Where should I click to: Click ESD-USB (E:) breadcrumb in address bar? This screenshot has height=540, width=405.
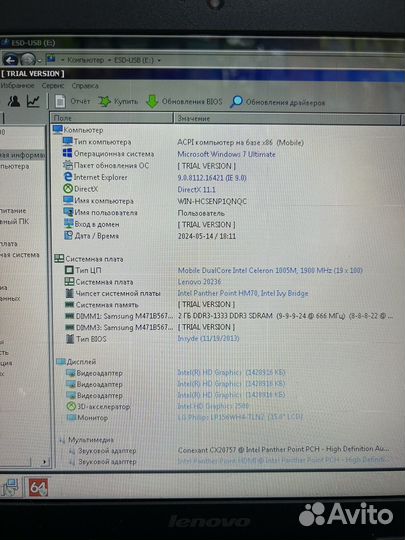click(x=134, y=60)
